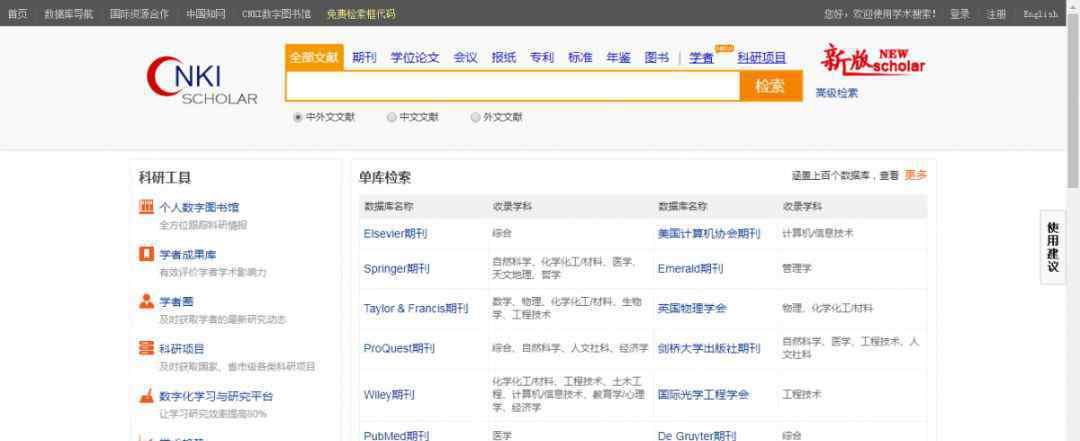Open PubMed期刊 database
Screen dimensions: 1080x441
(x=397, y=435)
